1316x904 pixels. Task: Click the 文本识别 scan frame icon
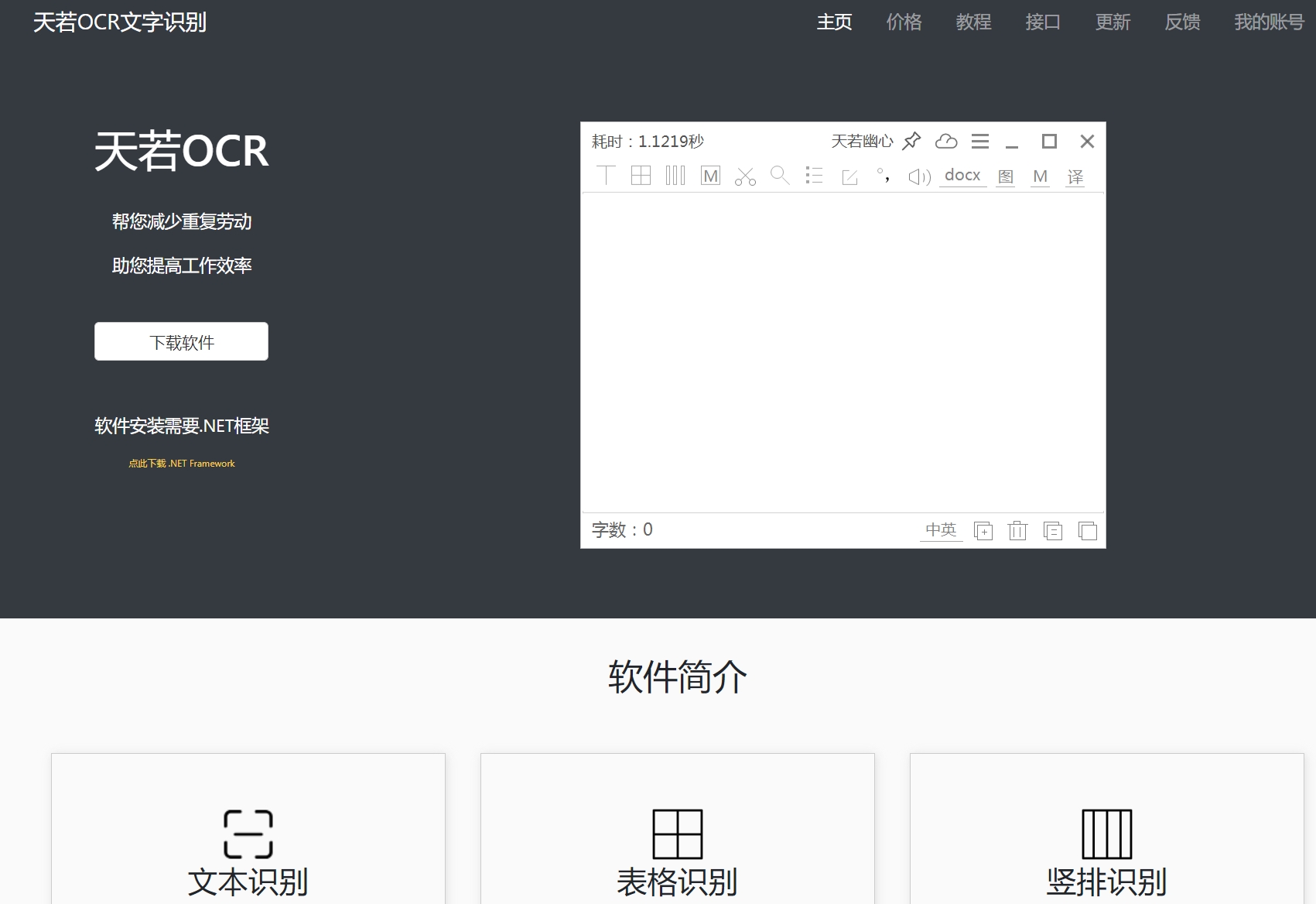click(248, 834)
